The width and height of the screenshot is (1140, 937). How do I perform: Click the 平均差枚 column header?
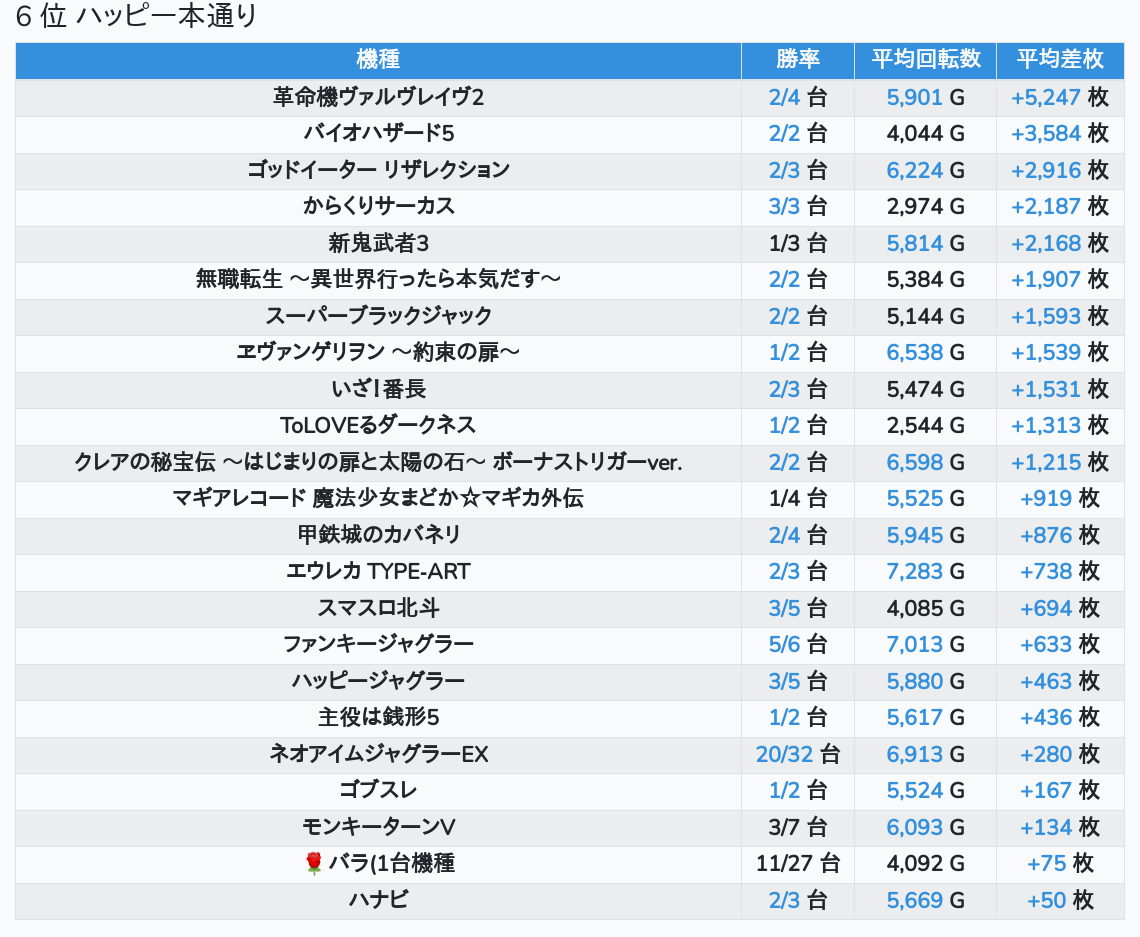point(1059,59)
